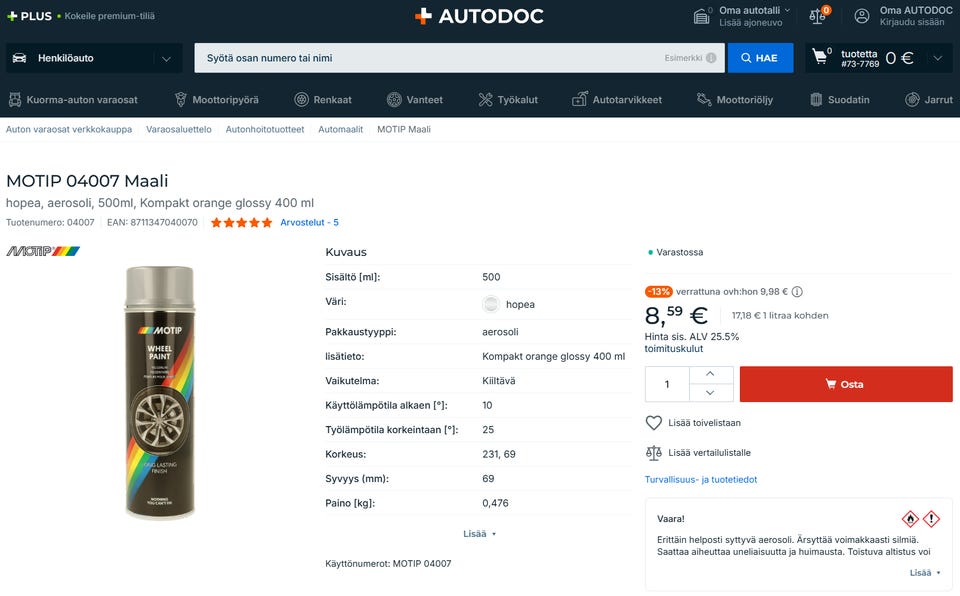Open the Henkilöauto vehicle type dropdown

coord(94,58)
